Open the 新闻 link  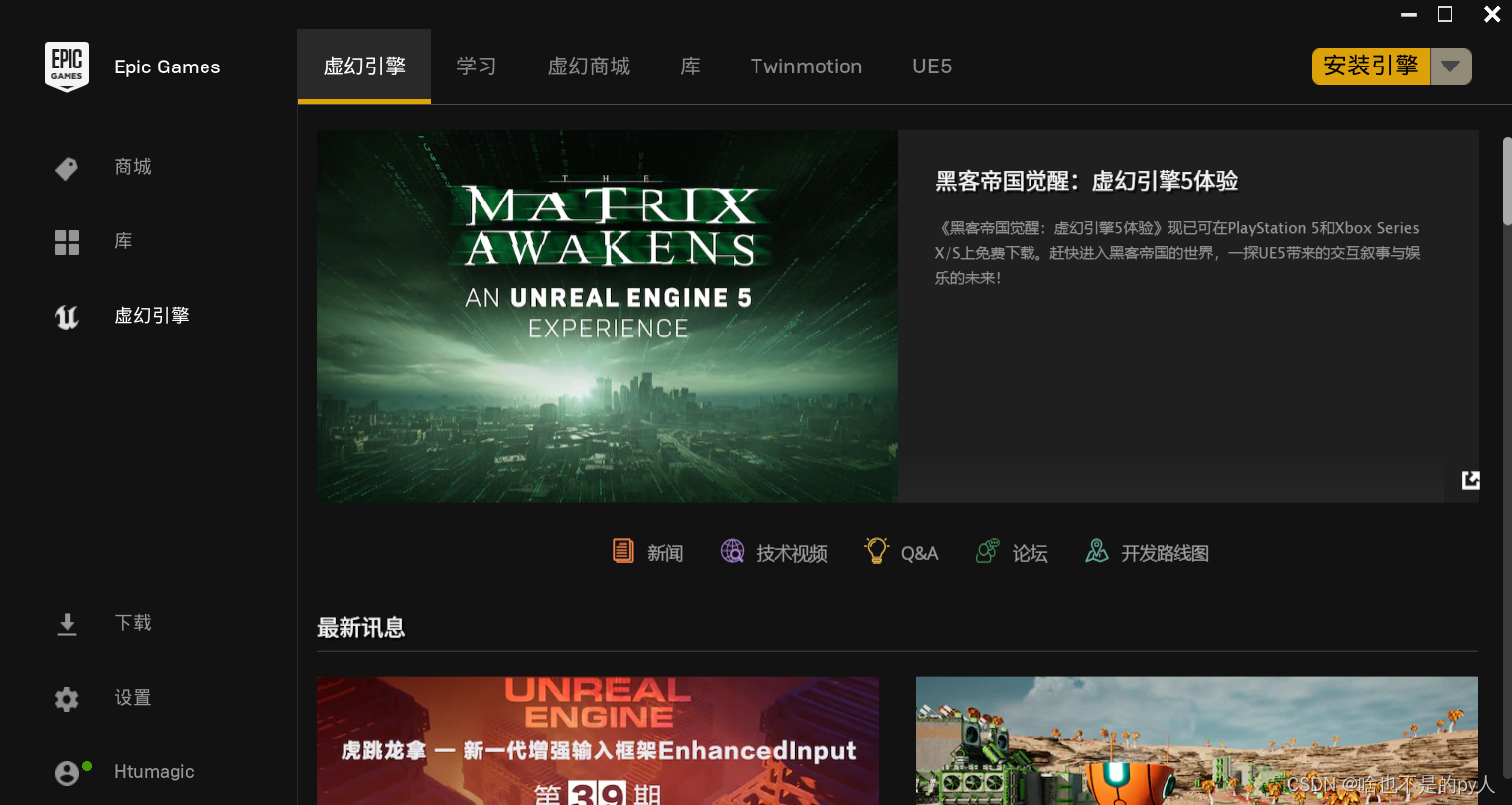[x=665, y=553]
